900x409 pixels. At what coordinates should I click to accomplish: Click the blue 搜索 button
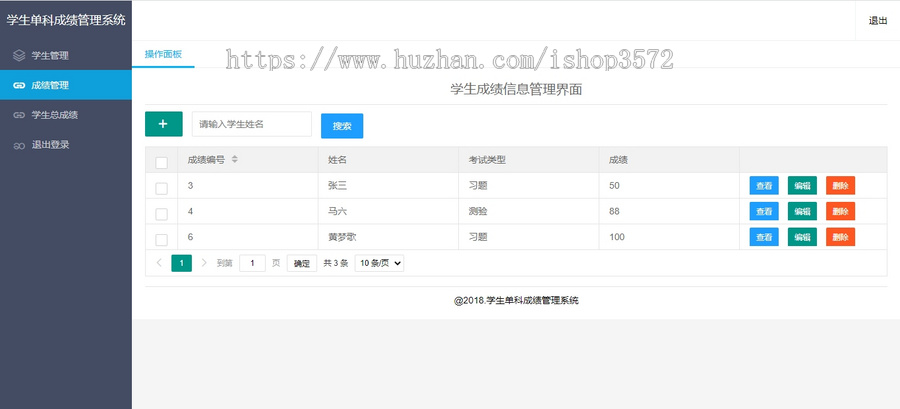tap(342, 126)
